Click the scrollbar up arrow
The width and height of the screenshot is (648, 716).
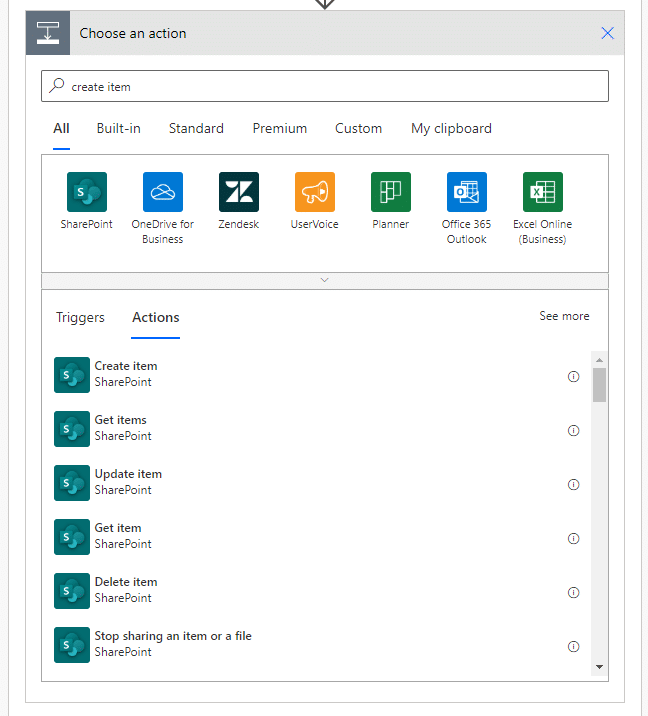600,360
